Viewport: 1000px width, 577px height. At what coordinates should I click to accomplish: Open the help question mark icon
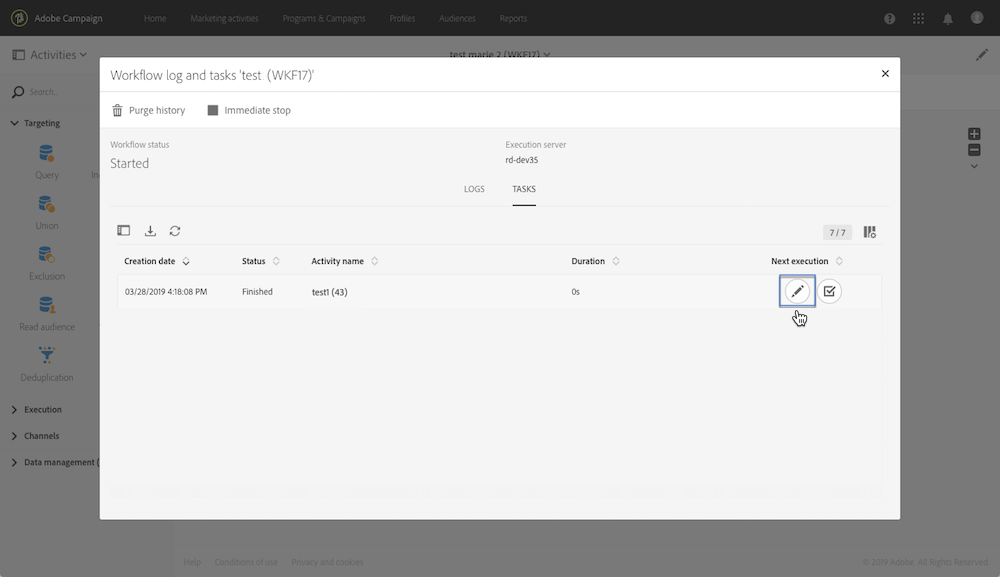point(890,18)
